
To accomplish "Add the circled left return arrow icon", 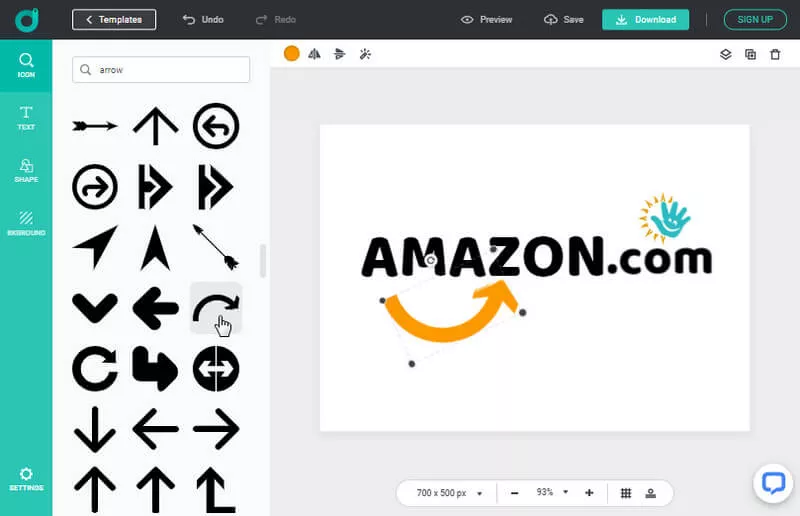I will 216,126.
